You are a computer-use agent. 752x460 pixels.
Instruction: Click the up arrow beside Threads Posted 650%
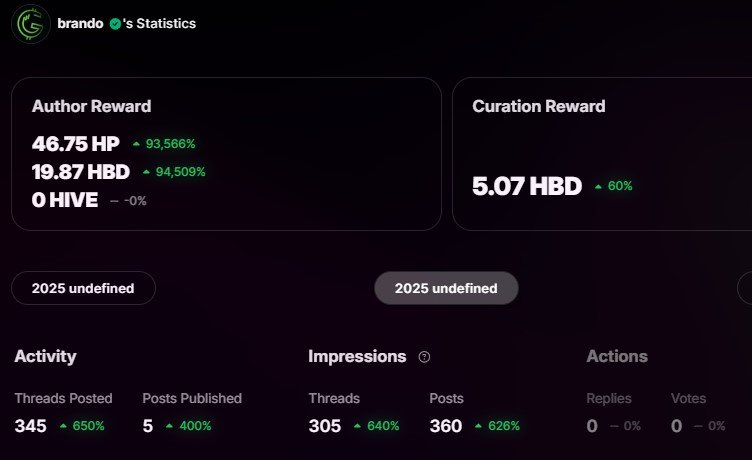(63, 425)
